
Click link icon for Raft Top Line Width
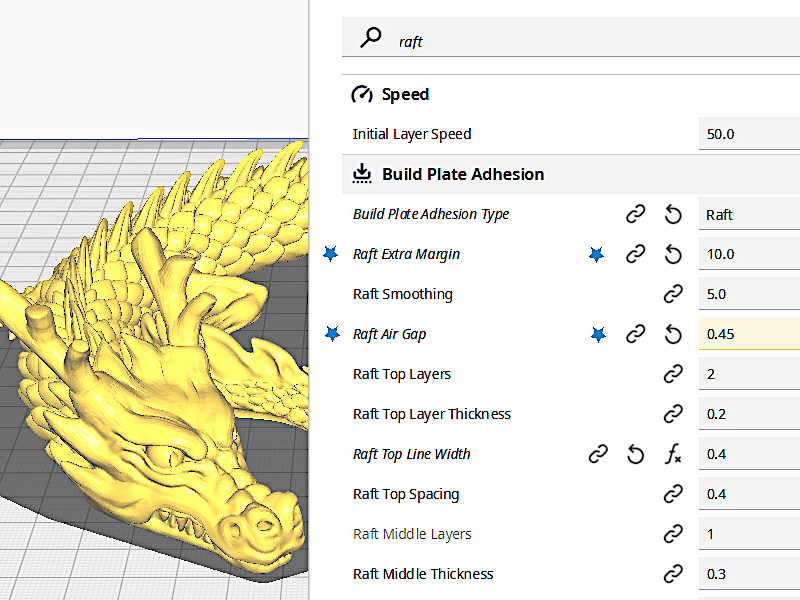pos(598,454)
